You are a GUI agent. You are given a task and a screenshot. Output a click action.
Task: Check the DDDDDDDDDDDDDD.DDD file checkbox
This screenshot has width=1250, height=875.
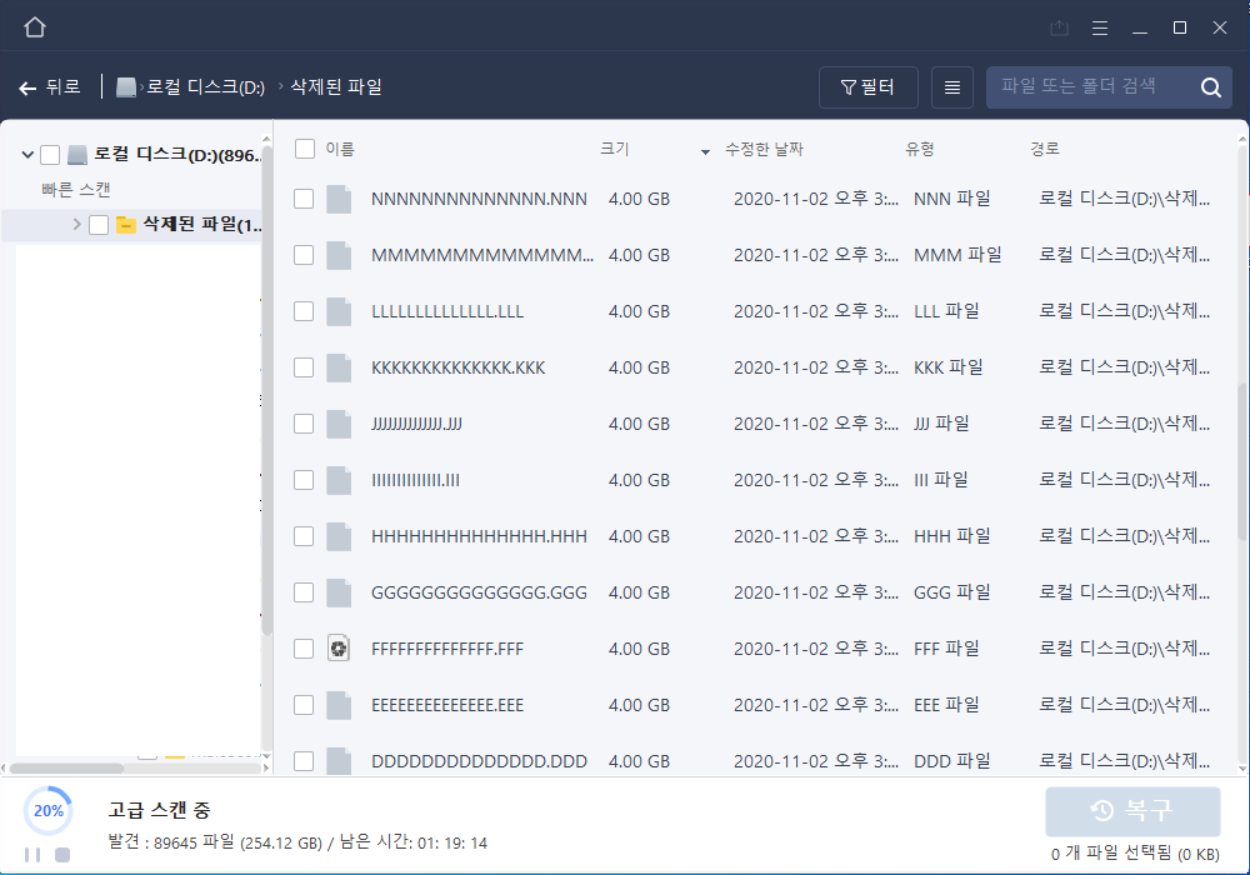pos(303,761)
